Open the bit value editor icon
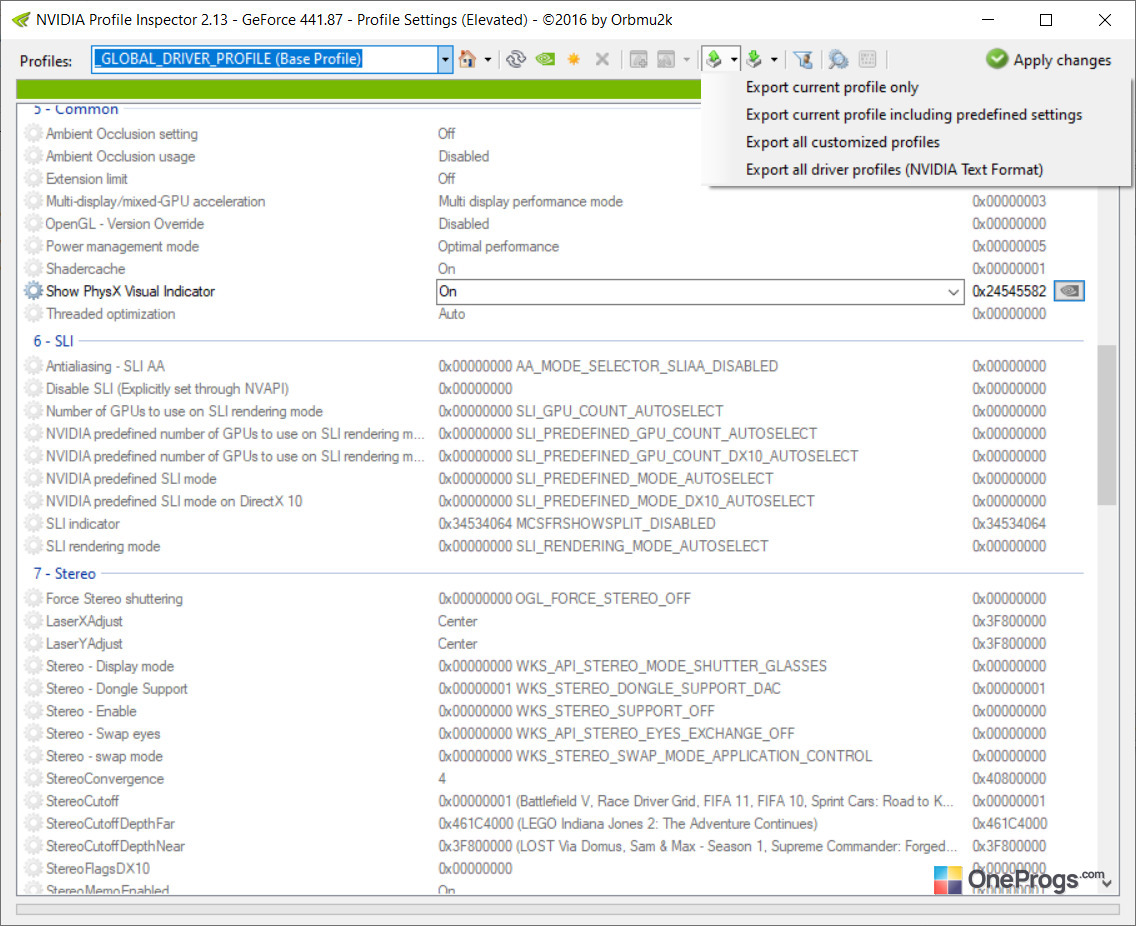This screenshot has height=926, width=1136. click(x=867, y=59)
